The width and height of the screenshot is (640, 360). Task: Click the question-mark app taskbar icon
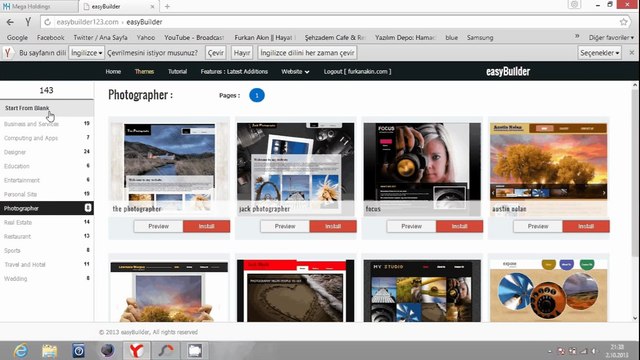pos(78,351)
